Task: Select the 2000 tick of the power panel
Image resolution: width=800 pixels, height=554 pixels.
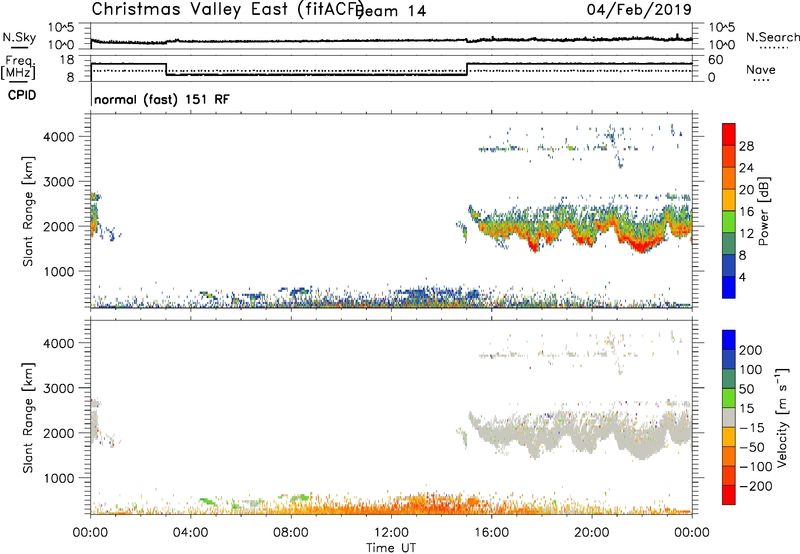Action: point(59,226)
